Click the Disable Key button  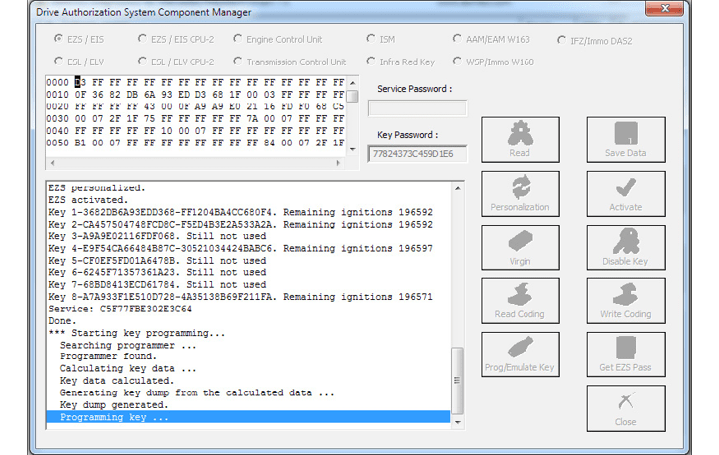pos(625,247)
